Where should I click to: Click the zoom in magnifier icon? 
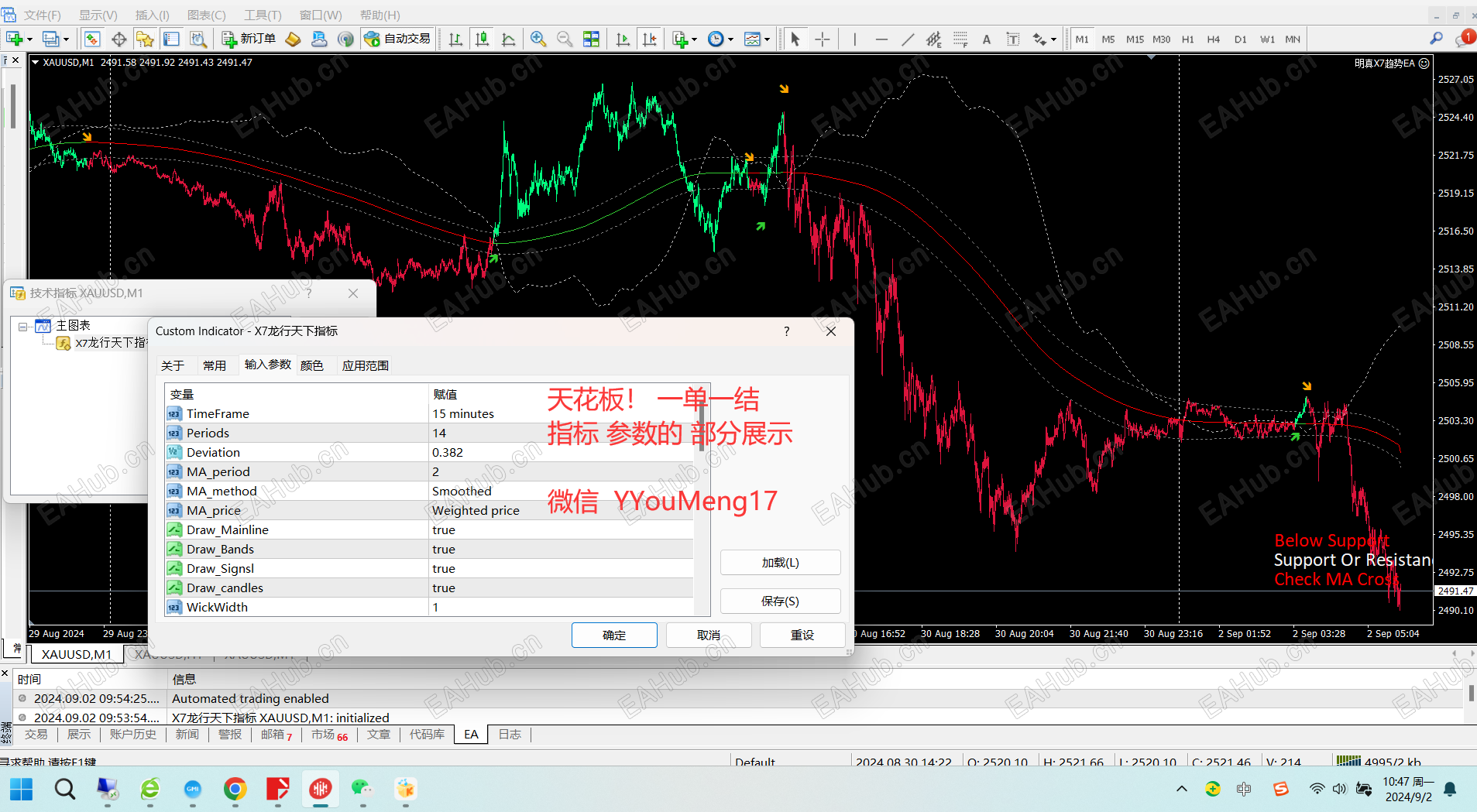(538, 39)
